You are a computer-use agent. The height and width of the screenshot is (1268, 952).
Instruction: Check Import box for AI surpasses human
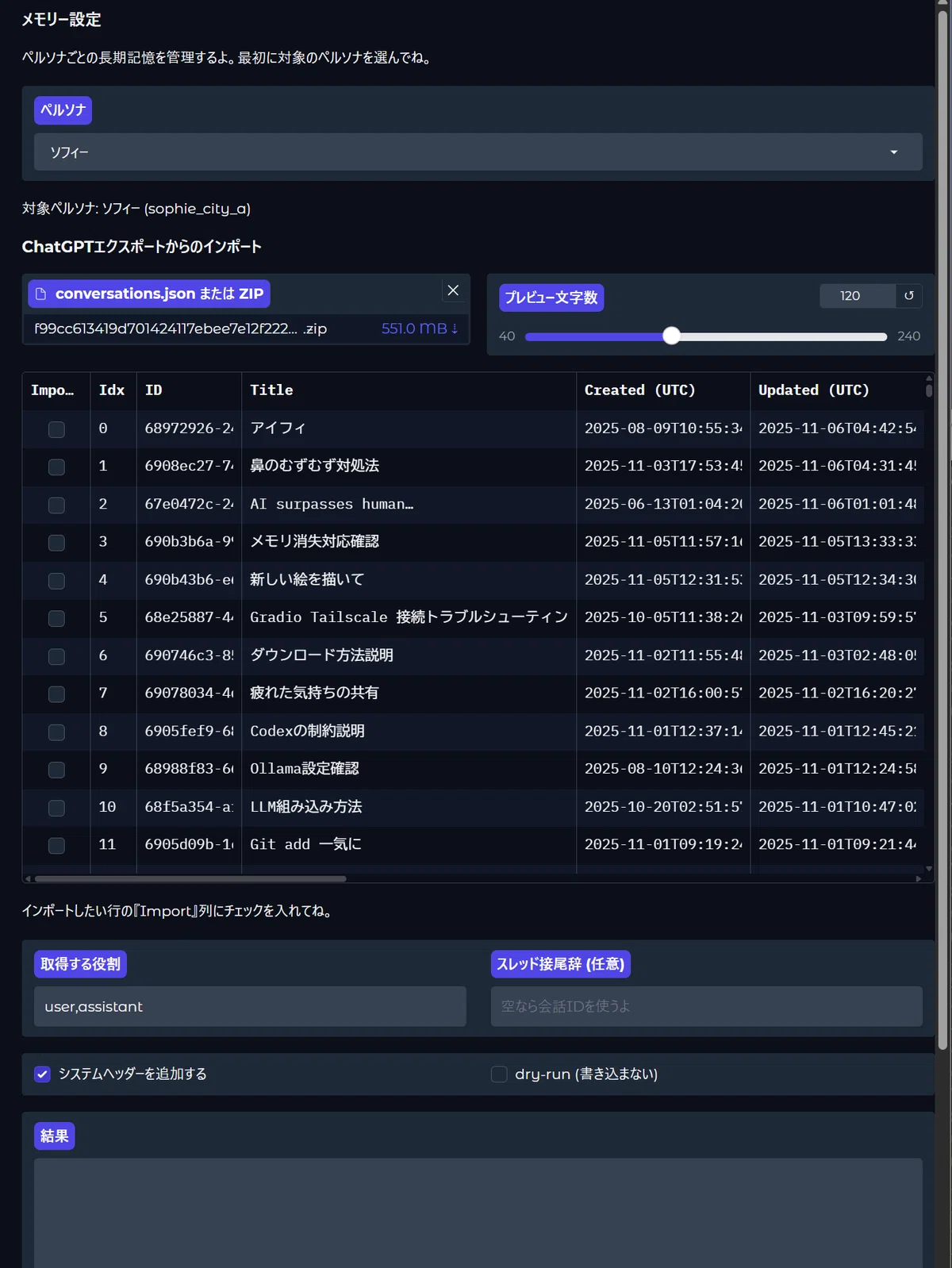pos(56,505)
